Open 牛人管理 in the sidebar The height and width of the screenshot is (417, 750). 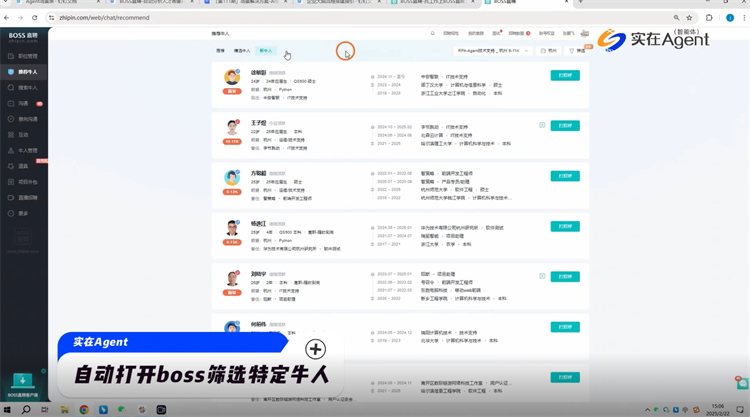tap(26, 150)
